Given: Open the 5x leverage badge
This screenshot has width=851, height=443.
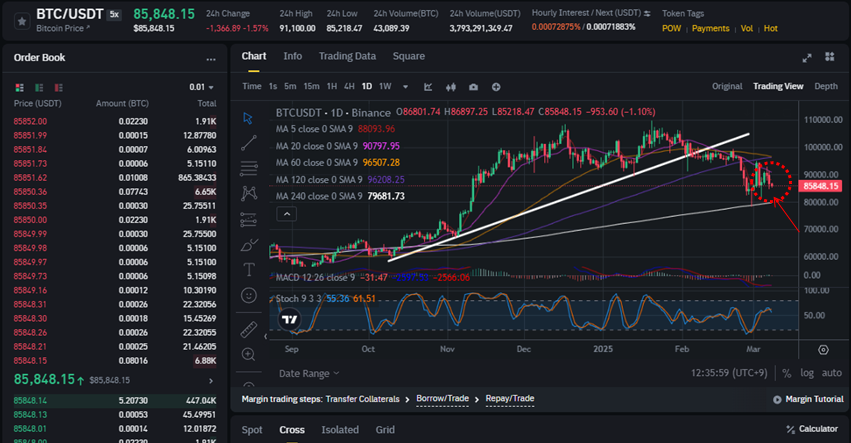Looking at the screenshot, I should coord(114,15).
